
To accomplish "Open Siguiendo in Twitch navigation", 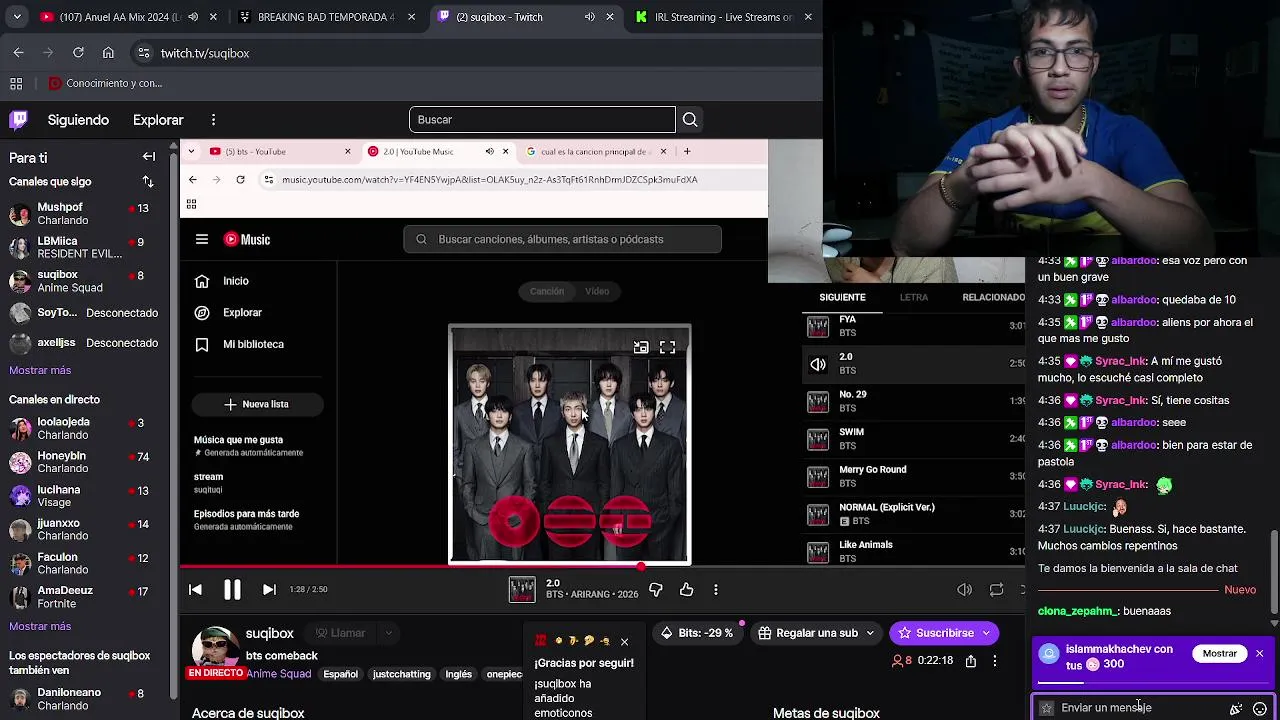I will coord(78,120).
